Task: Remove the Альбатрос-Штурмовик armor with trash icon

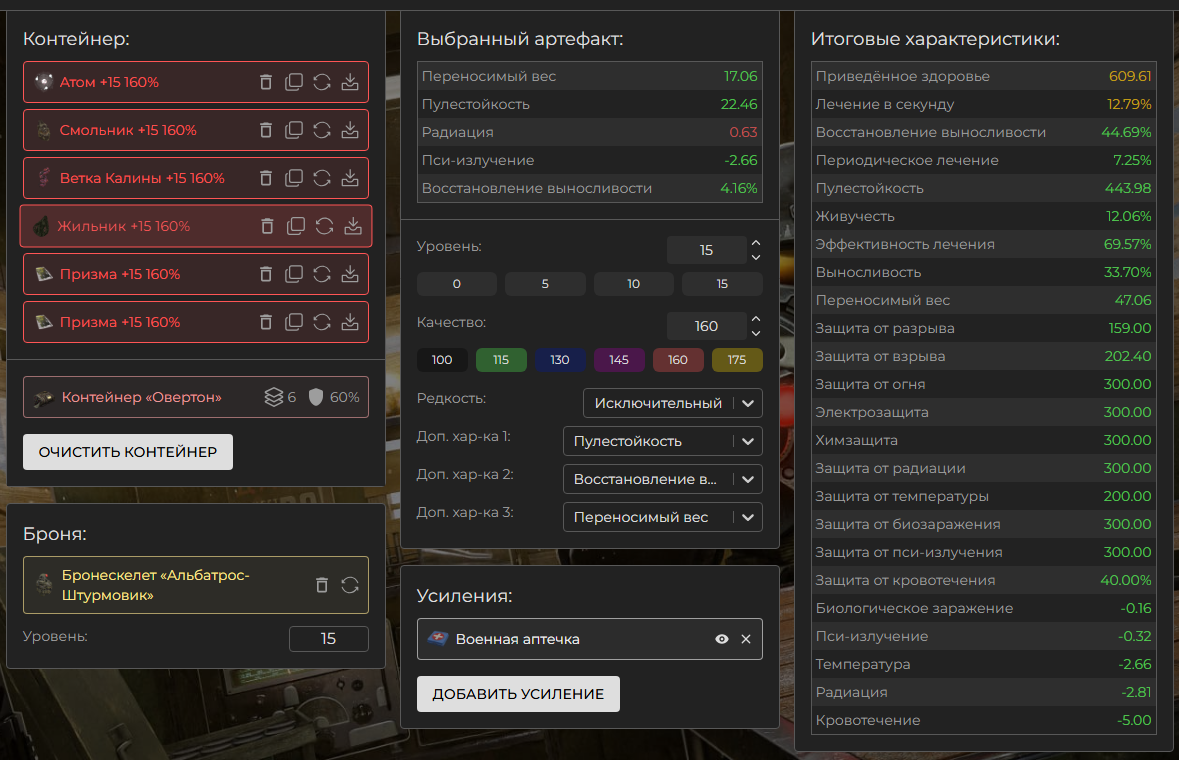Action: coord(322,584)
